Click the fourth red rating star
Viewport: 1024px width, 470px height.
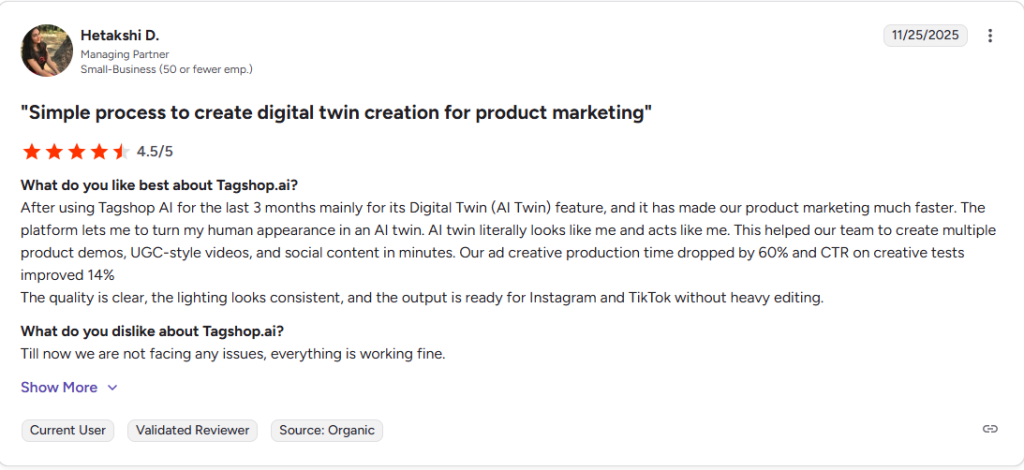[x=99, y=152]
